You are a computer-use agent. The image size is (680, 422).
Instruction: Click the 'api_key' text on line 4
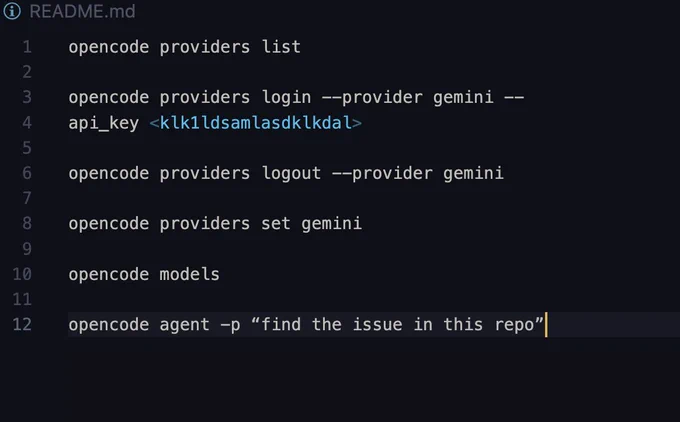tap(104, 123)
